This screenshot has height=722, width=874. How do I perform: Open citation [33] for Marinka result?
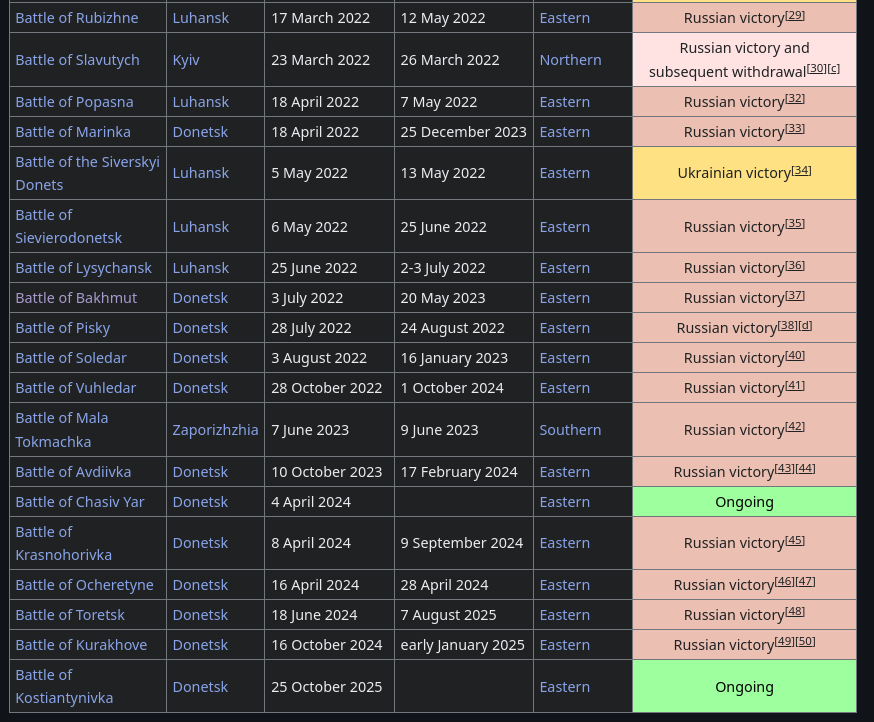(795, 128)
